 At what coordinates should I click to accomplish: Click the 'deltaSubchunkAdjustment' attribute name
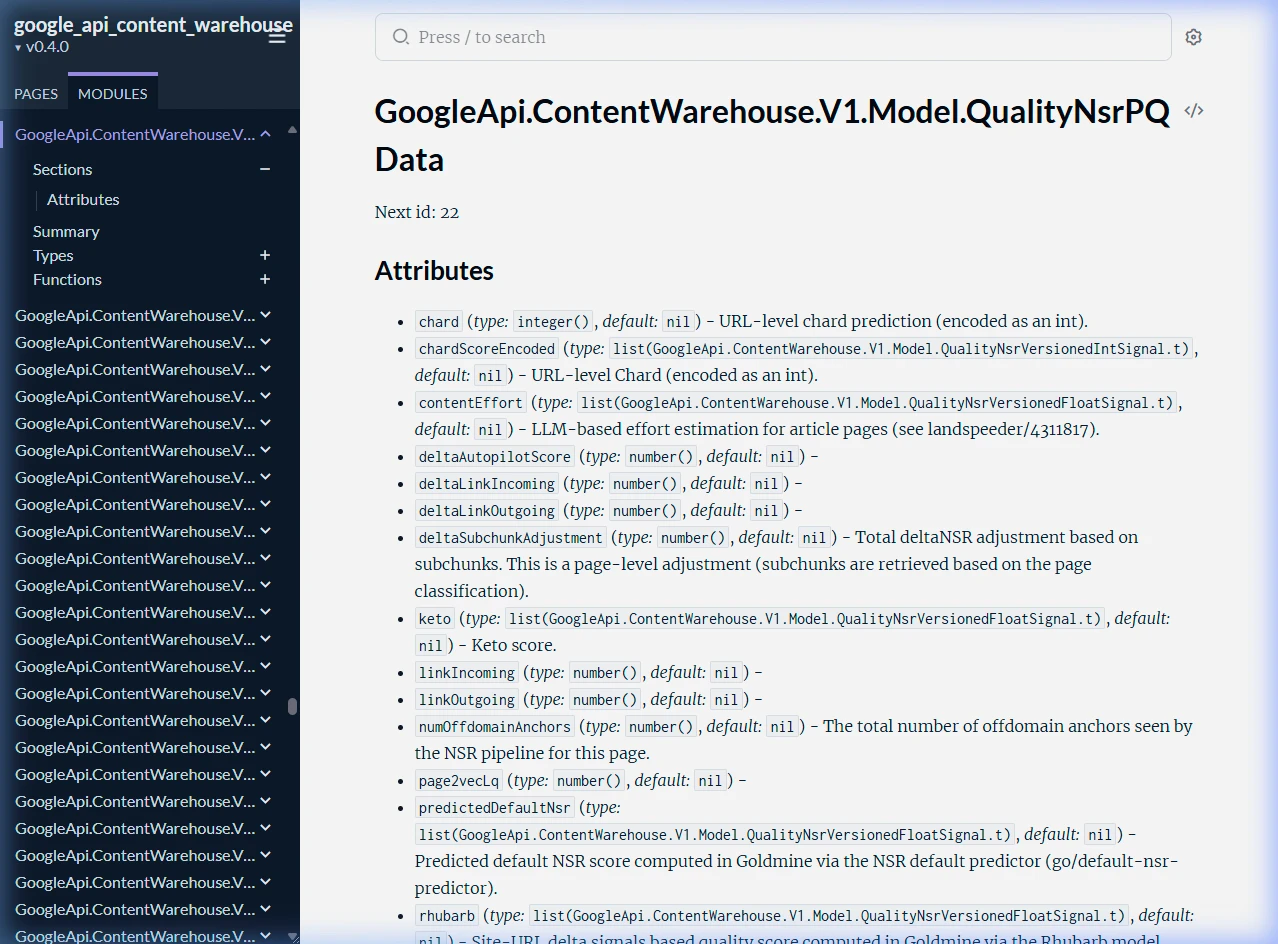click(511, 537)
